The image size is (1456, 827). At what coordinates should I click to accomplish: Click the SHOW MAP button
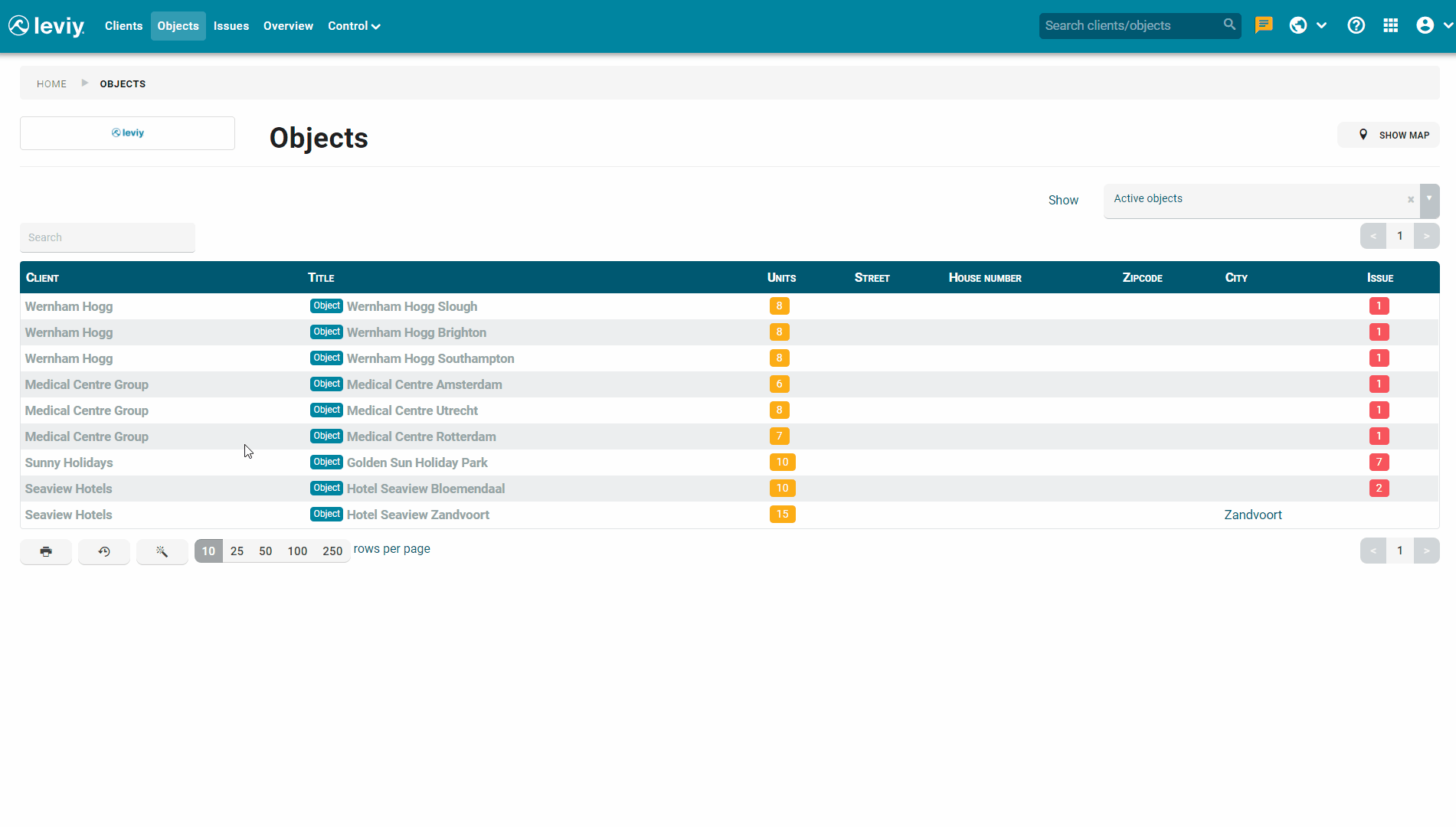[1388, 134]
